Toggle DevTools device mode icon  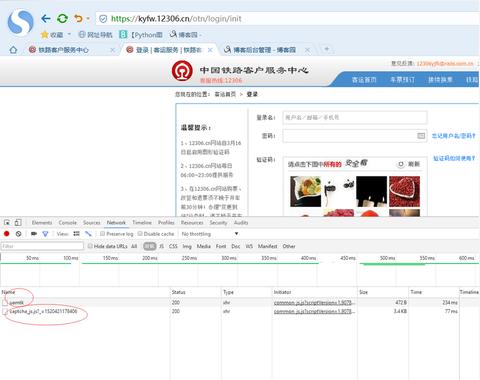(x=18, y=222)
